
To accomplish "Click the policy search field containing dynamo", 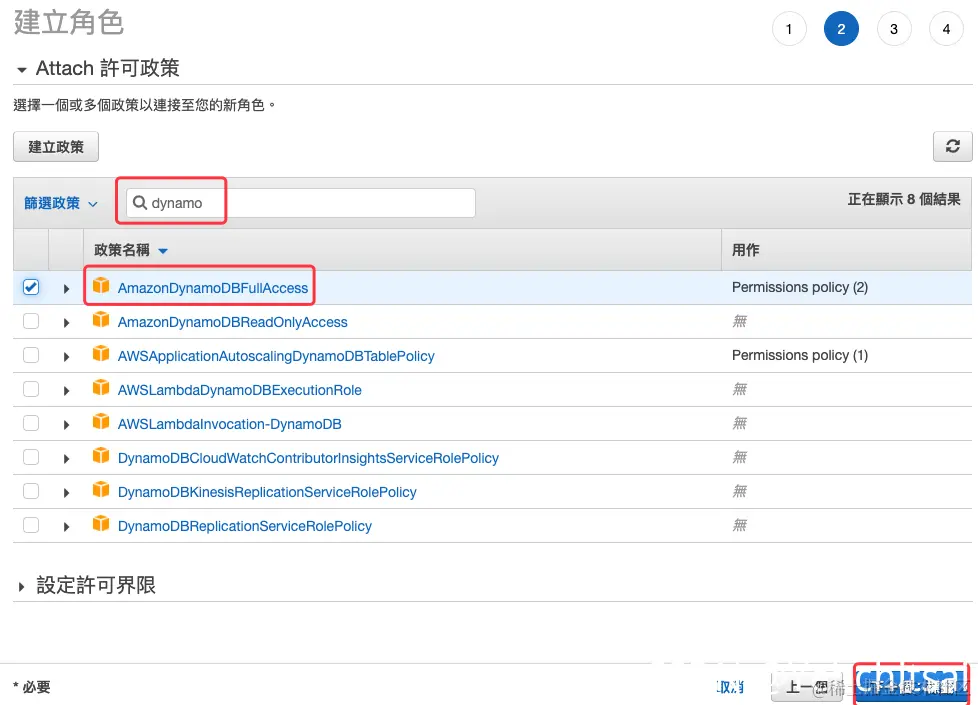I will 301,203.
